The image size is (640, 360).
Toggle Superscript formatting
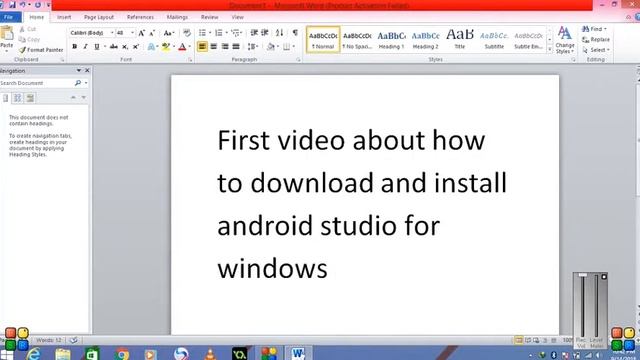[136, 47]
